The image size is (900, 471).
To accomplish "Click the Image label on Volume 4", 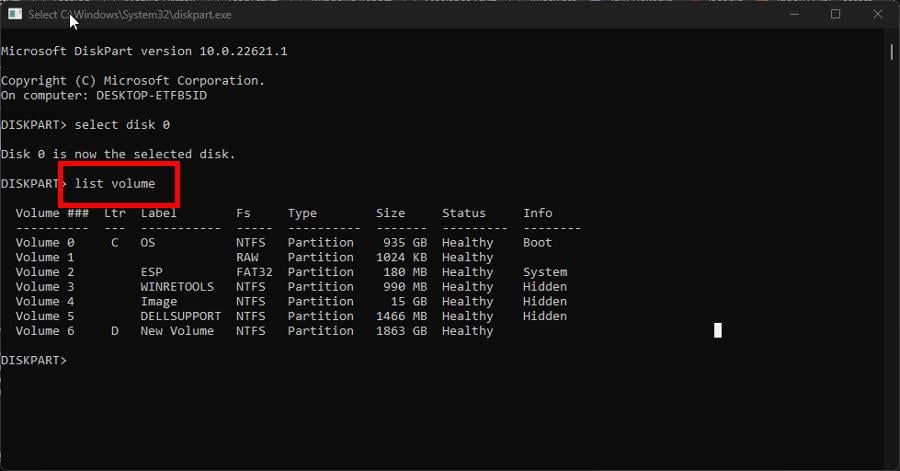I will (158, 301).
